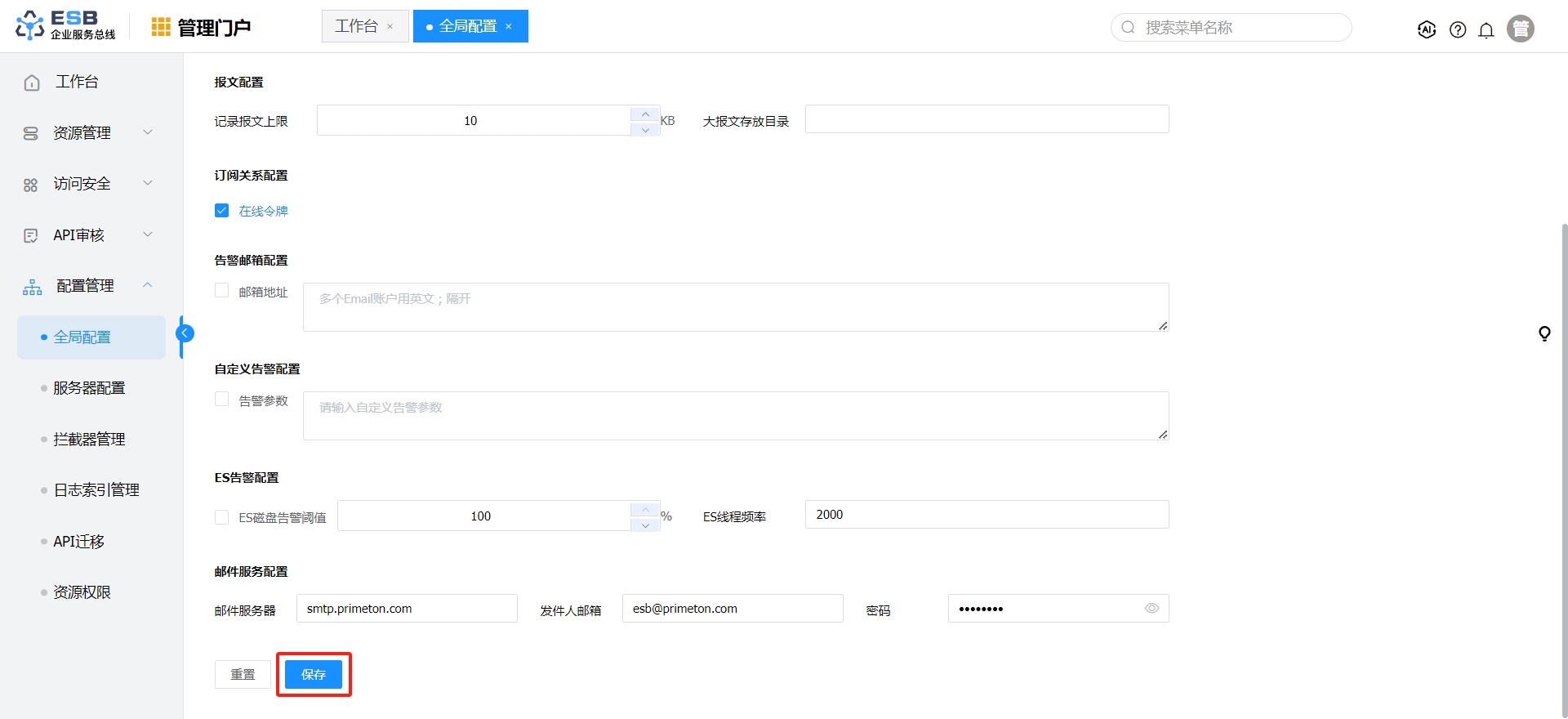
Task: Click the 搜索菜单名称 search field
Action: [1233, 28]
